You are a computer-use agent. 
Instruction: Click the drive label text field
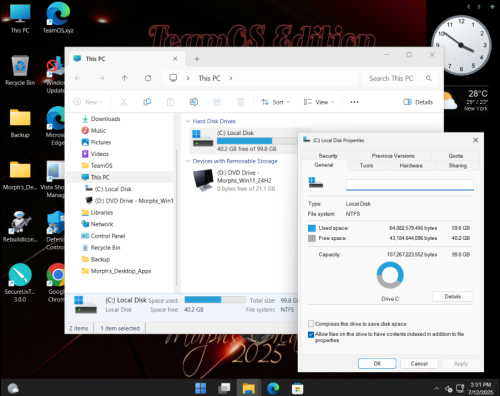click(410, 185)
